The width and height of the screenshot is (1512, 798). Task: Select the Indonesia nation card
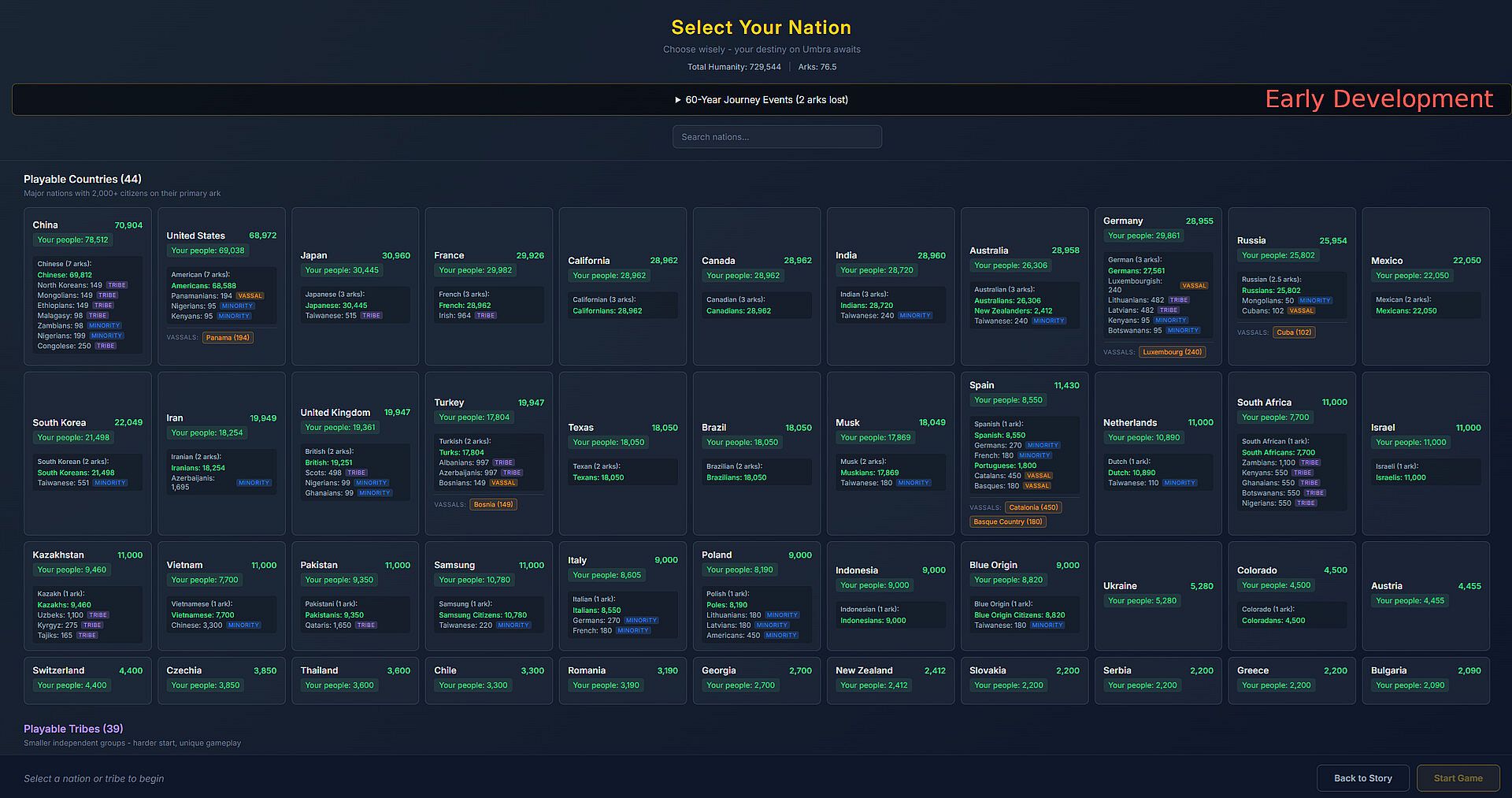click(x=891, y=596)
